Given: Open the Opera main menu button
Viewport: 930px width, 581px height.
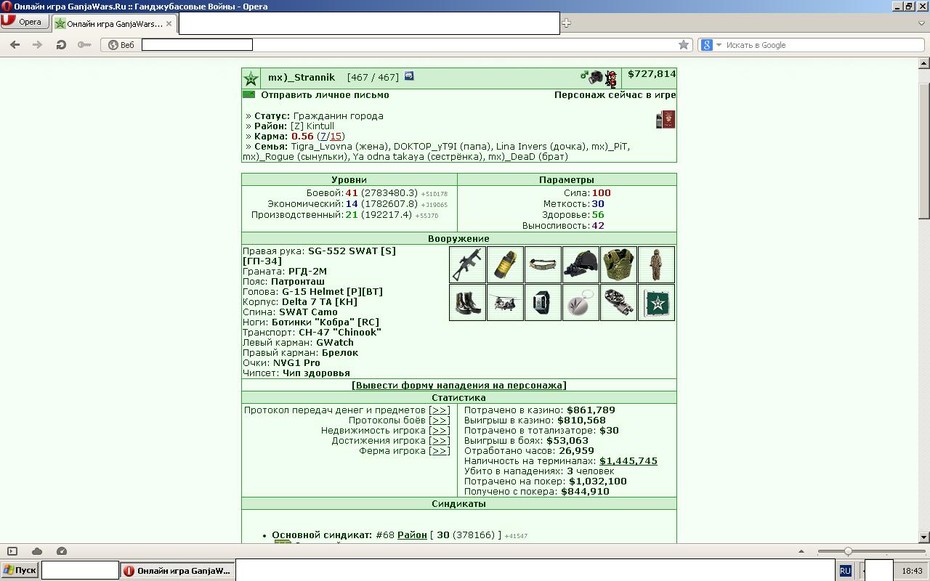Looking at the screenshot, I should tap(24, 21).
